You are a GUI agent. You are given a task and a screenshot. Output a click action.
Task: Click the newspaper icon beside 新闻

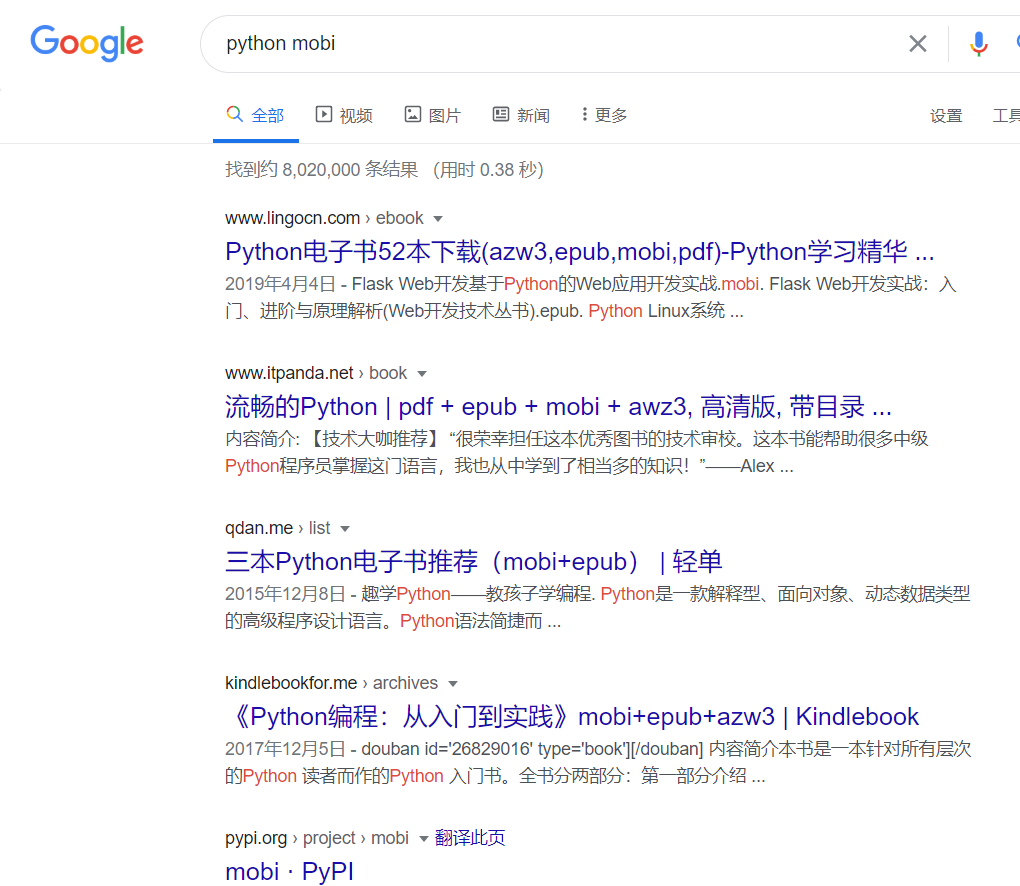coord(501,114)
